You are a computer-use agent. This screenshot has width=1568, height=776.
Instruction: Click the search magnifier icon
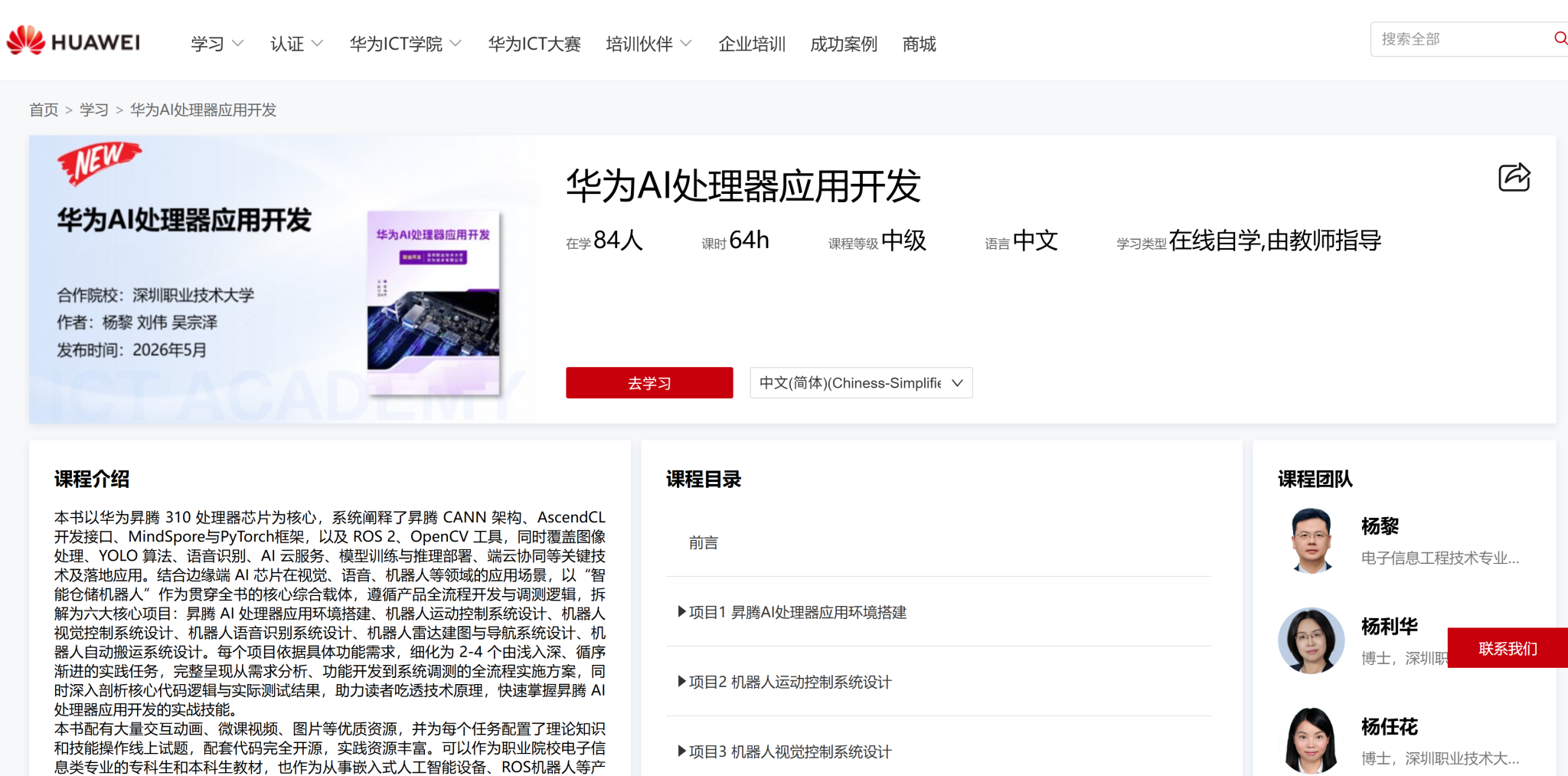1560,38
